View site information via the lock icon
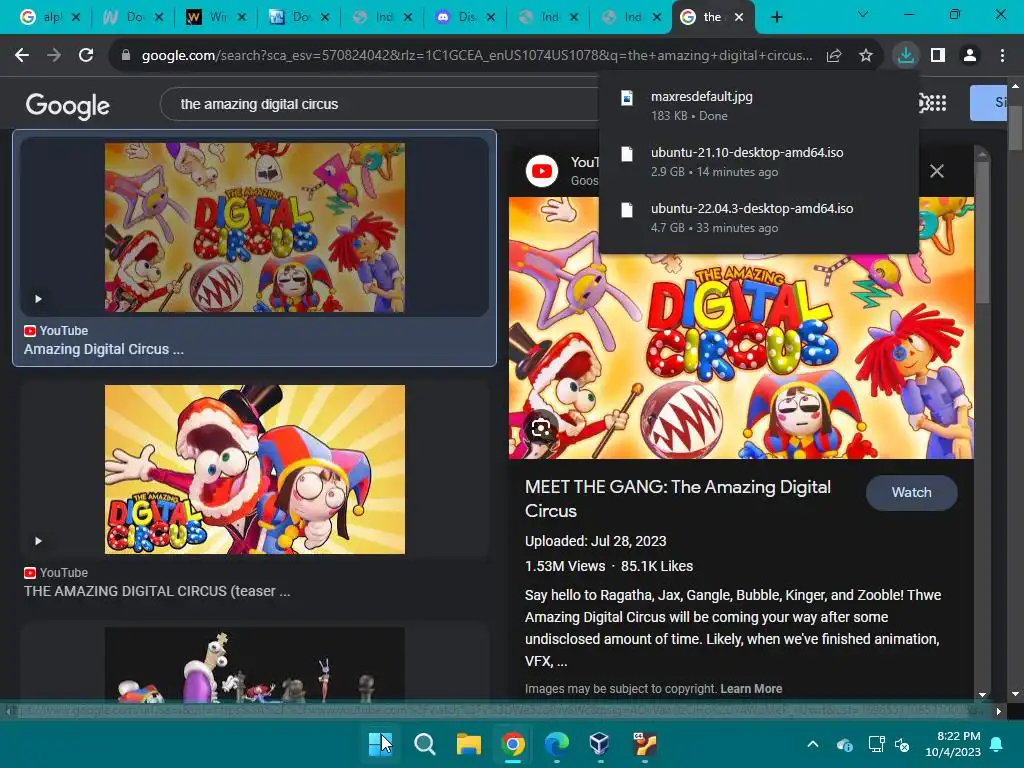The image size is (1024, 768). pos(125,56)
